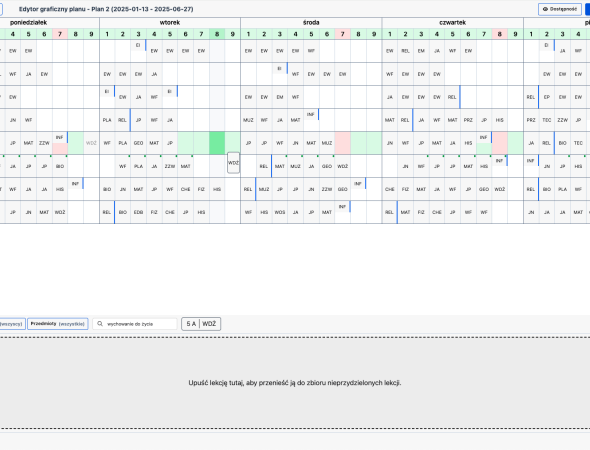Select the dark green slot, Tuesday period 8
590x450 pixels.
click(x=217, y=143)
